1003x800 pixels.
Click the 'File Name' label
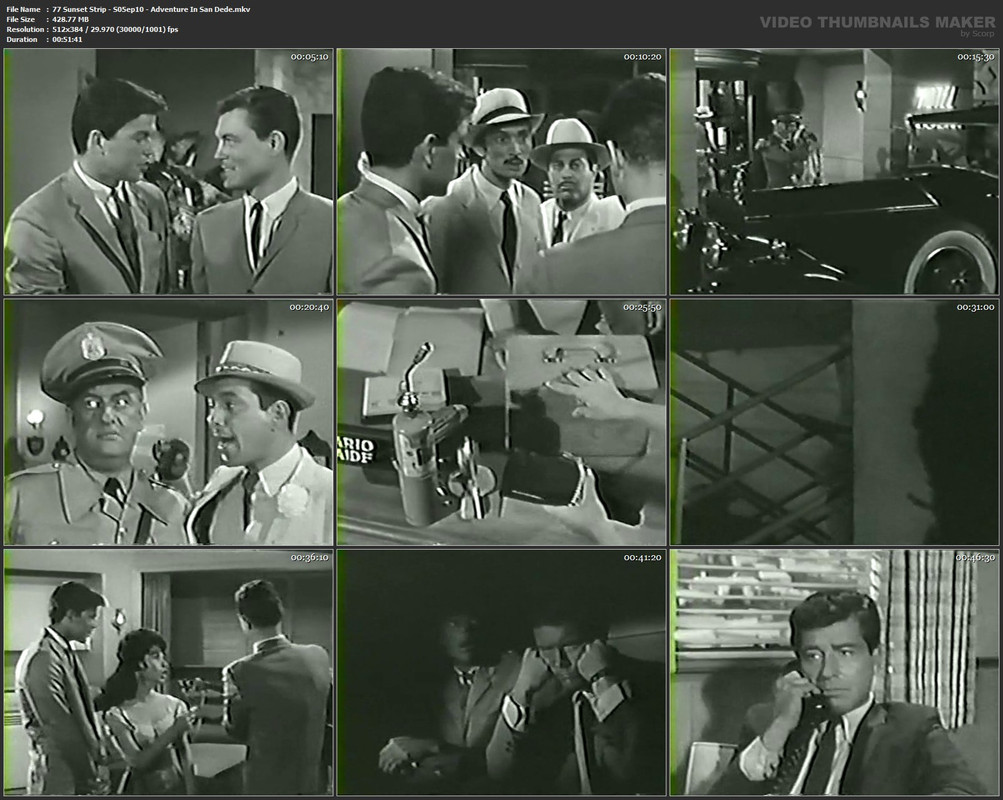click(23, 9)
